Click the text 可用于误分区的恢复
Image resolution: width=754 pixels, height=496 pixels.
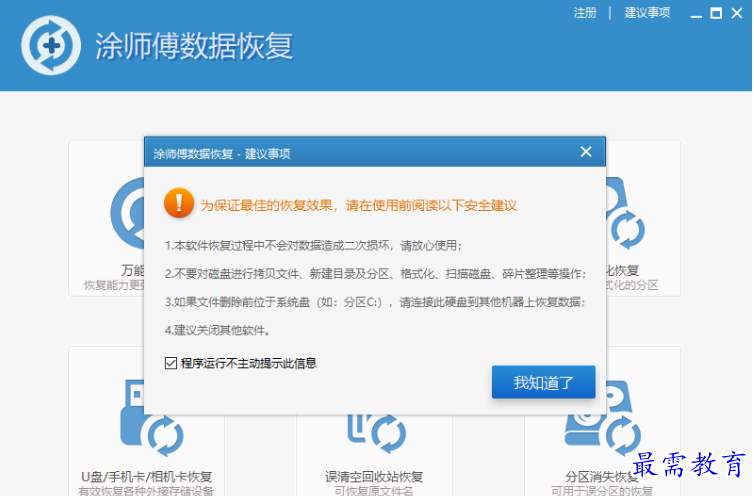tap(602, 491)
